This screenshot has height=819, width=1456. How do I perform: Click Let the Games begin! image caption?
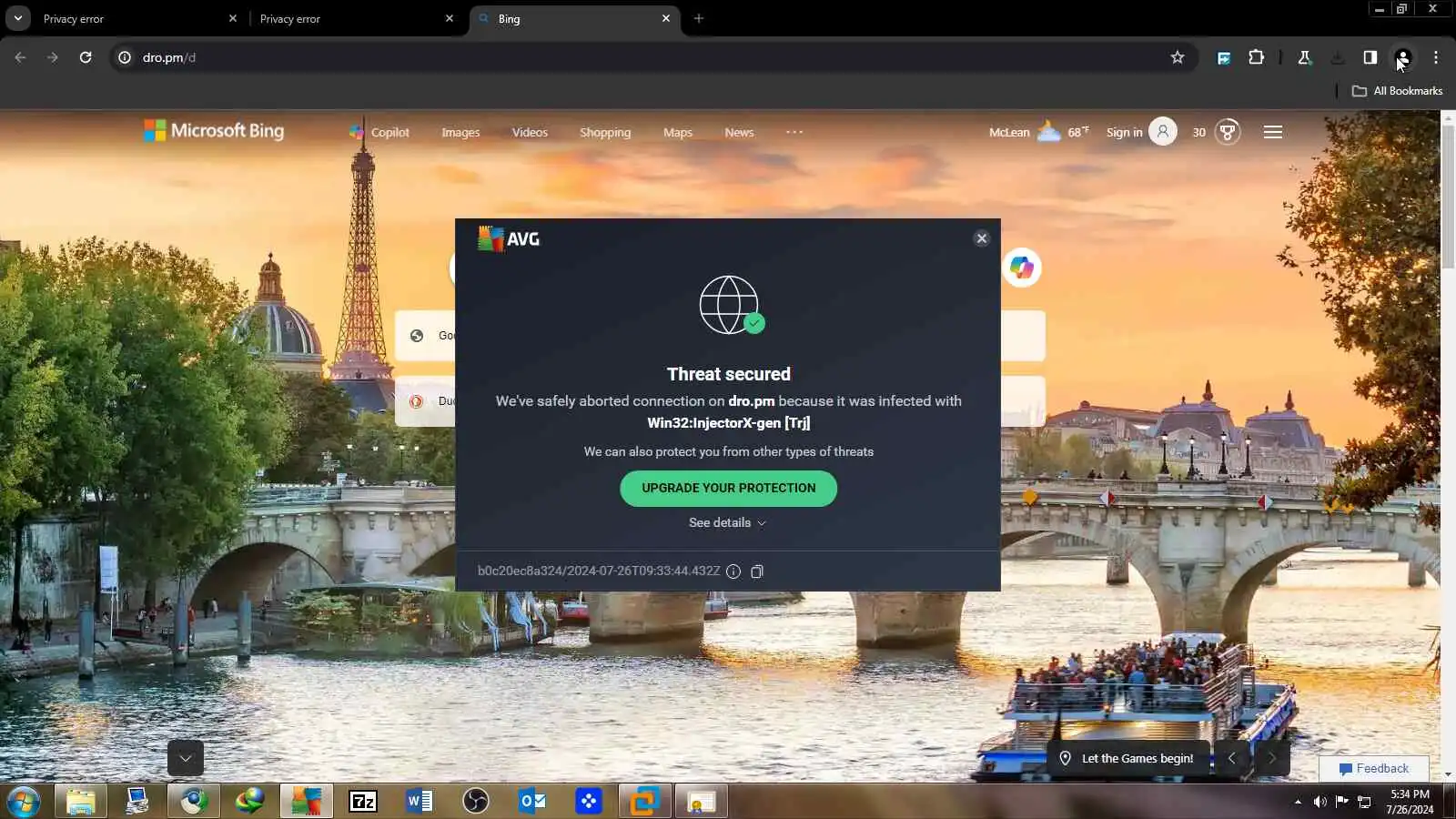[1127, 759]
